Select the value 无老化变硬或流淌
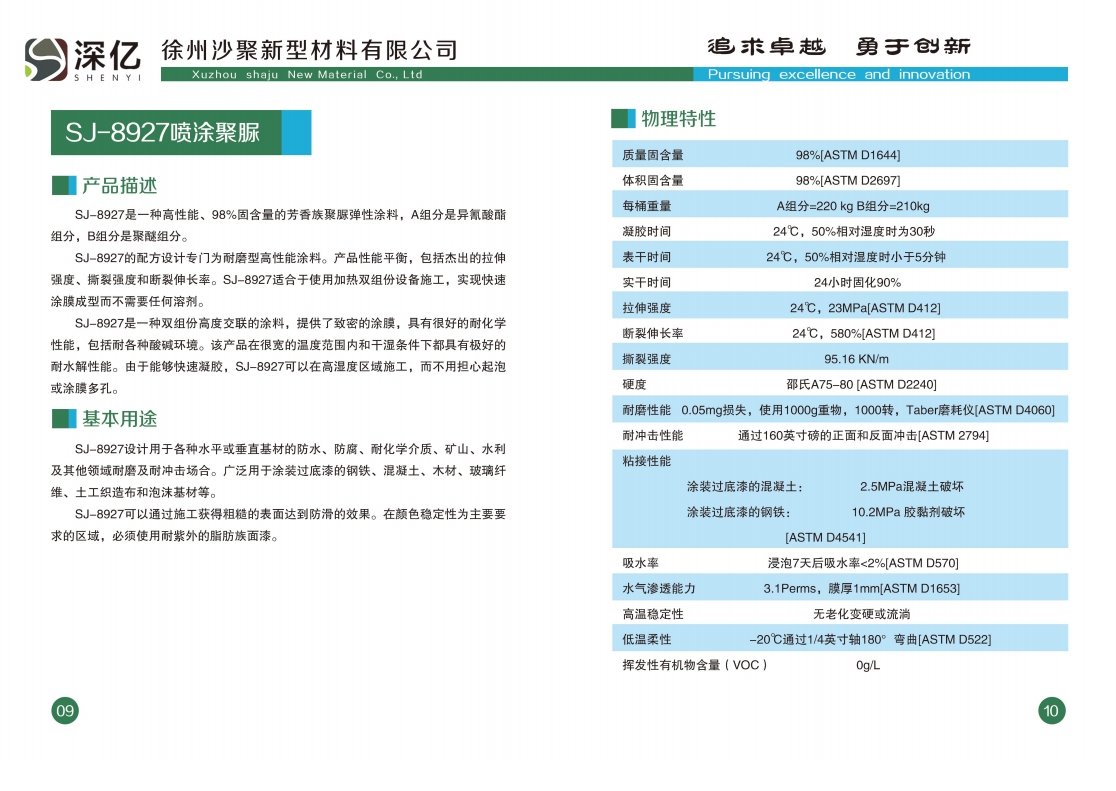 [861, 614]
